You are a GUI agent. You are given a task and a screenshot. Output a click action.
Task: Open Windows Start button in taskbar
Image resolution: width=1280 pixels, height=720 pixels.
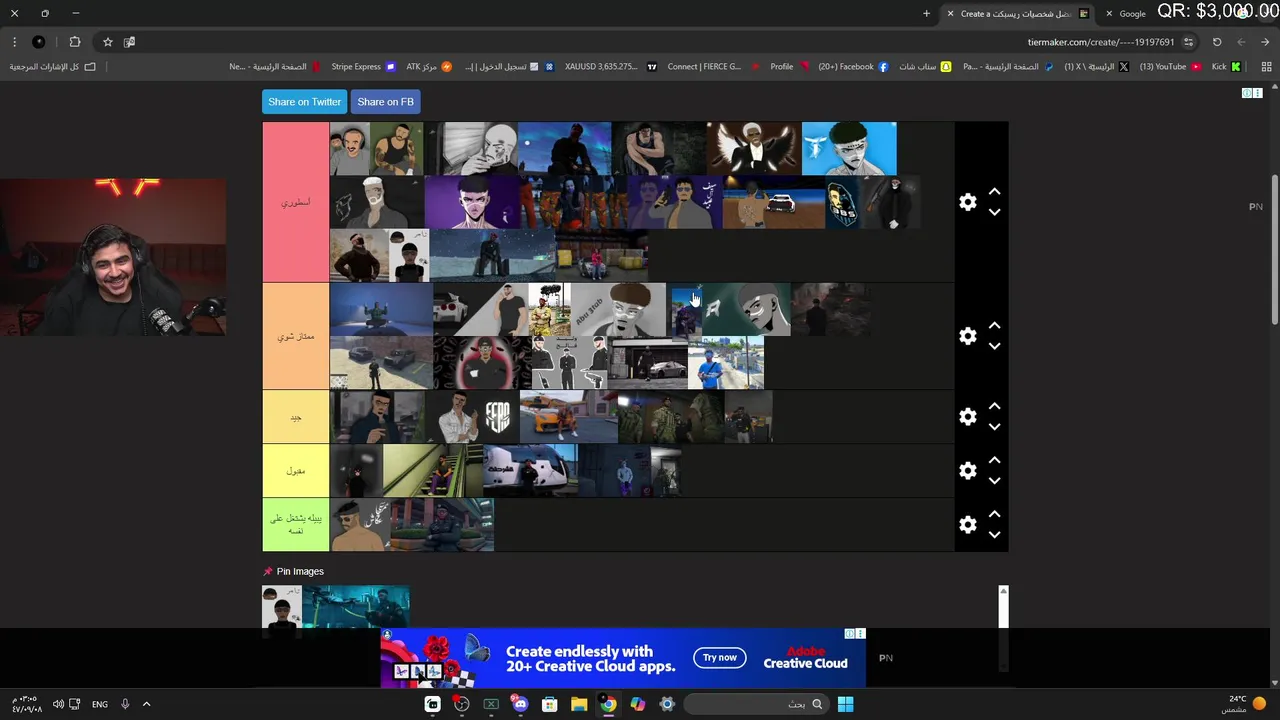[845, 704]
